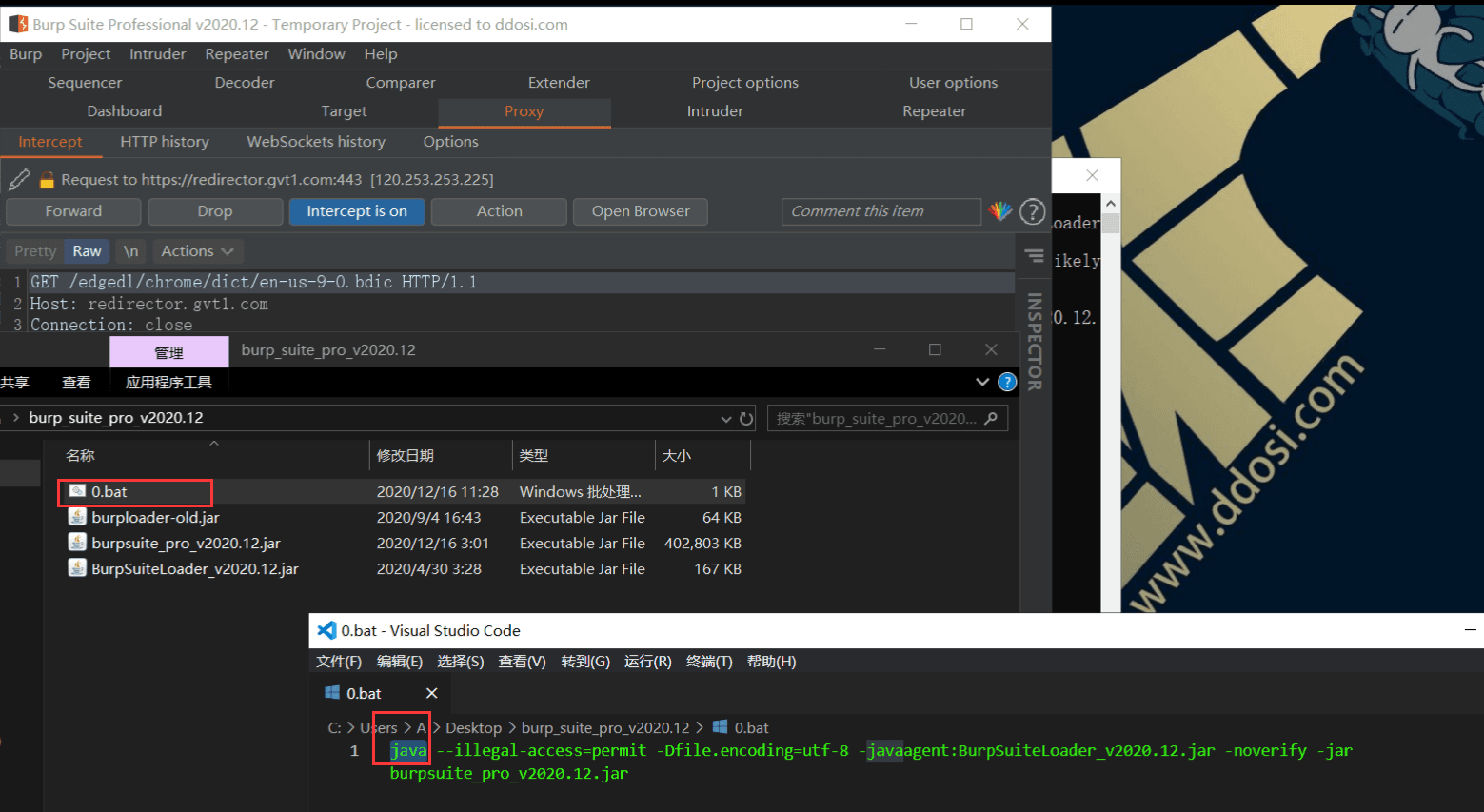Click the Explorer refresh icon beside the address bar

pos(746,419)
